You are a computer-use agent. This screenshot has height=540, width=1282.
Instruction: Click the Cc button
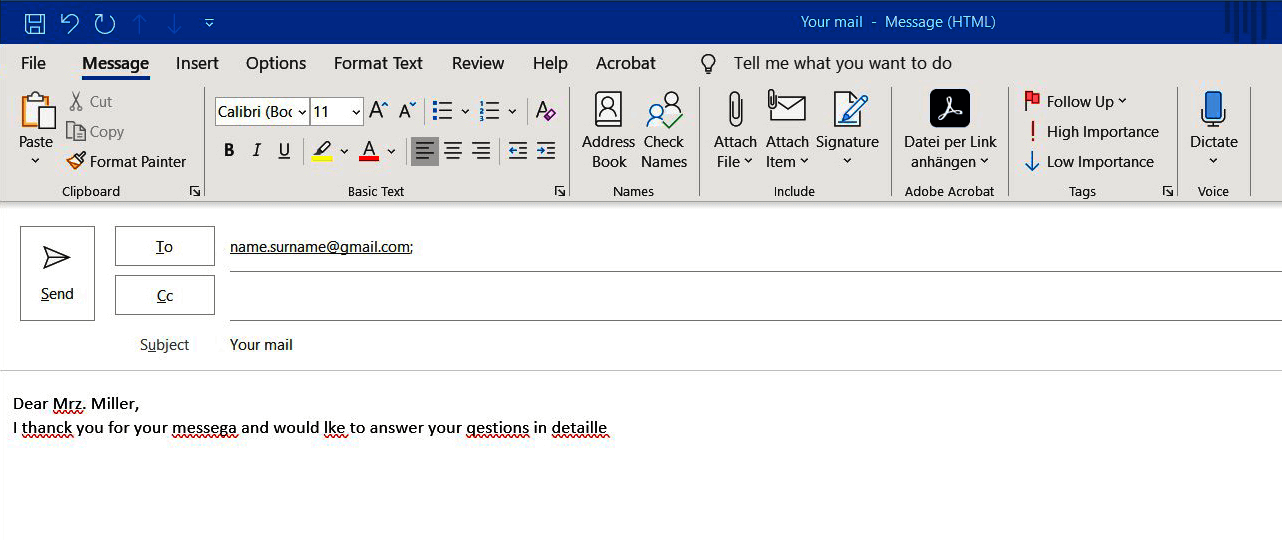coord(165,295)
